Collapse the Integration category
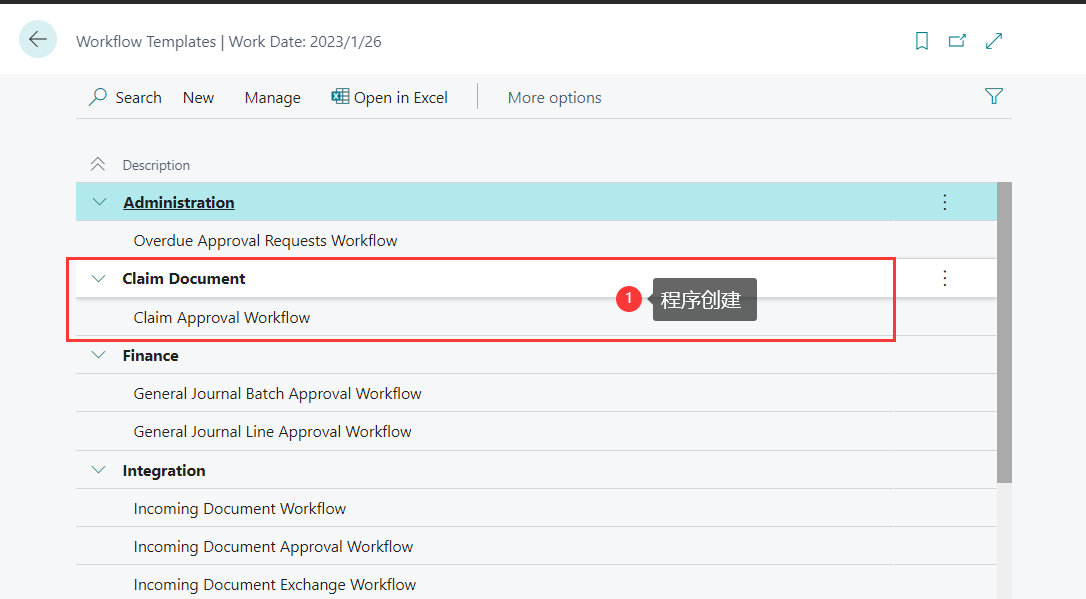The image size is (1086, 599). point(98,469)
